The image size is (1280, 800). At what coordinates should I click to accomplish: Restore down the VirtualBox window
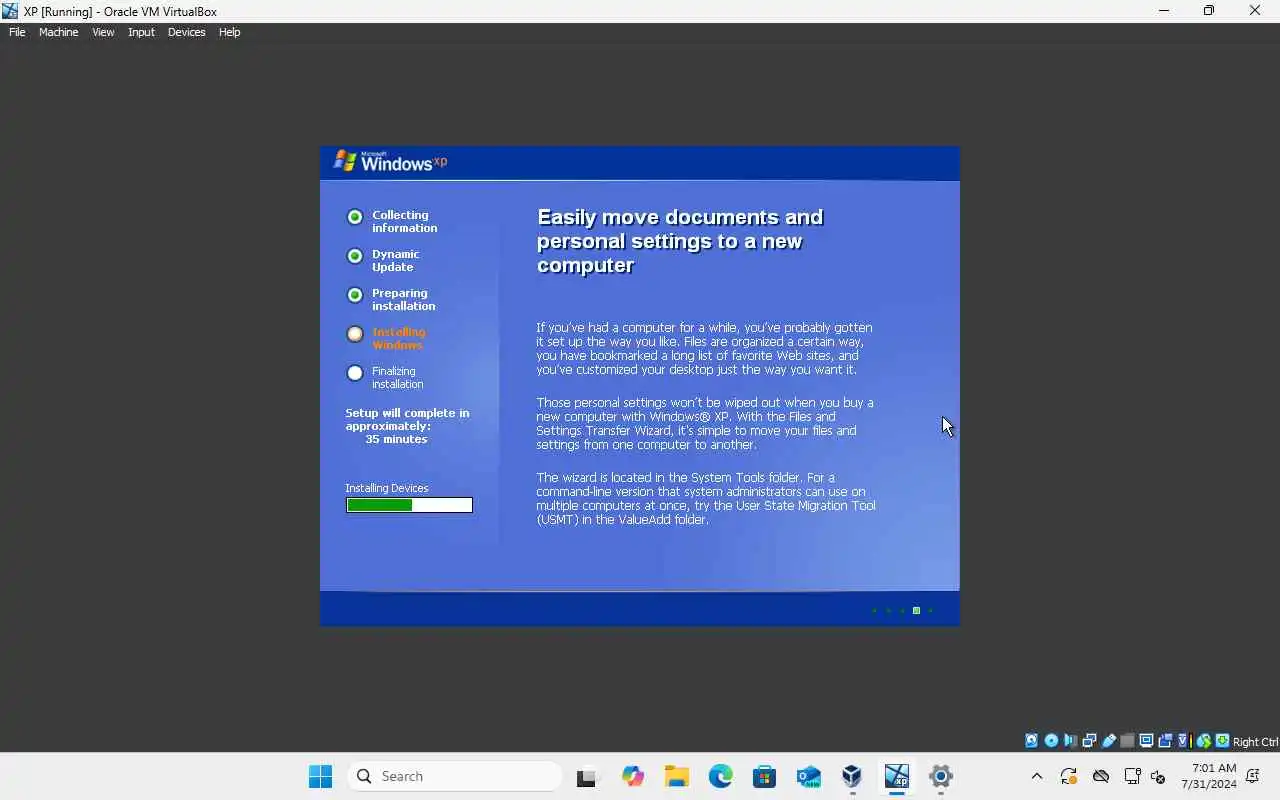tap(1209, 11)
